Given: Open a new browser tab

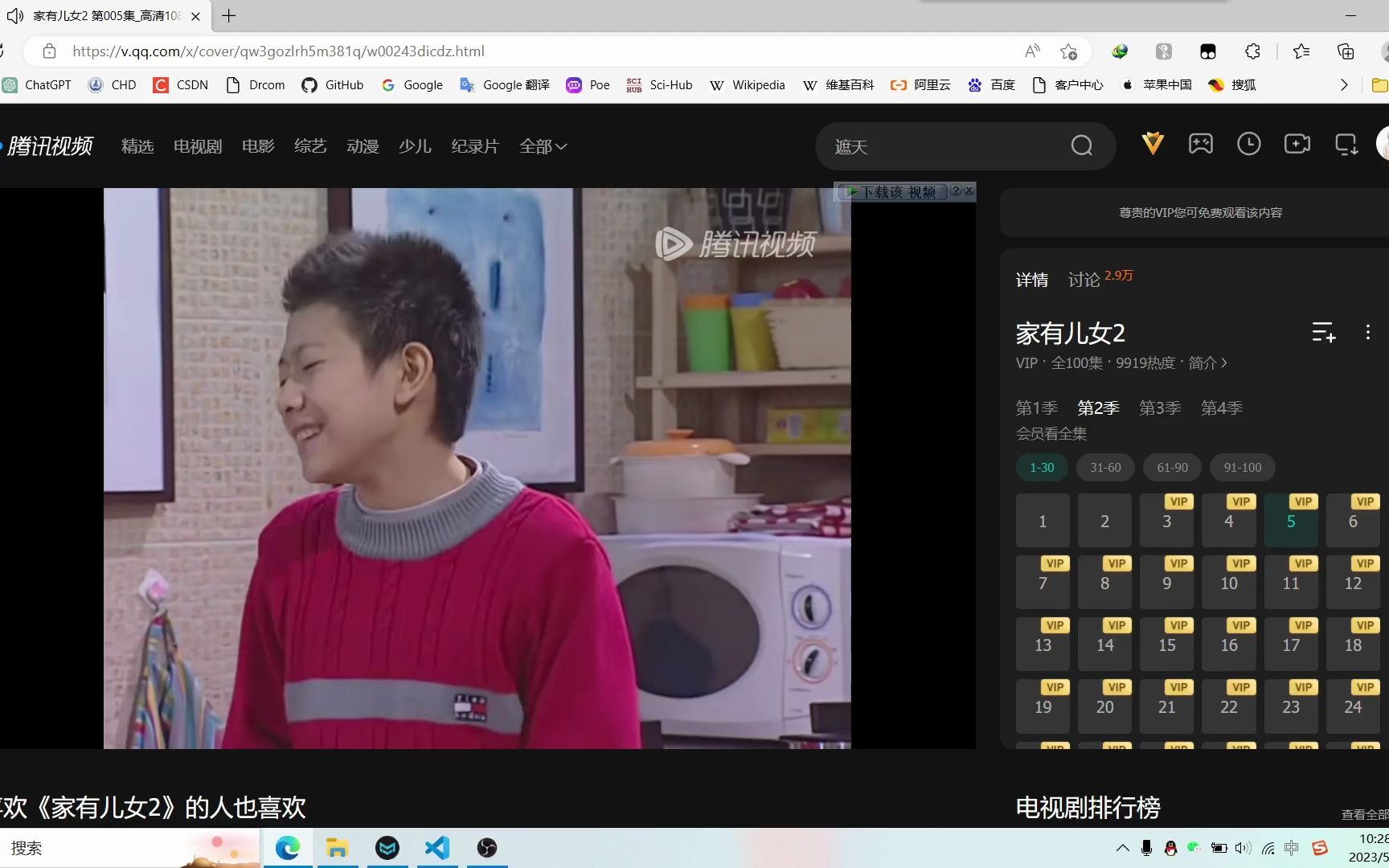Looking at the screenshot, I should pyautogui.click(x=229, y=15).
